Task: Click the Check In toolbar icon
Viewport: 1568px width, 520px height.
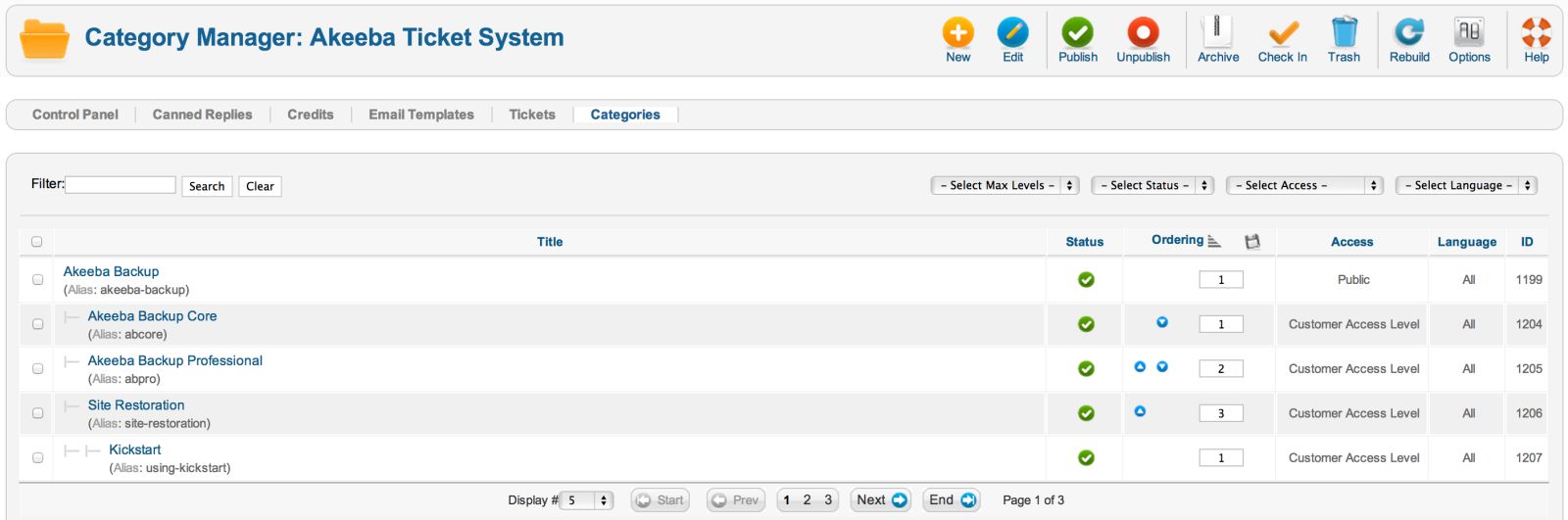Action: coord(1283,32)
